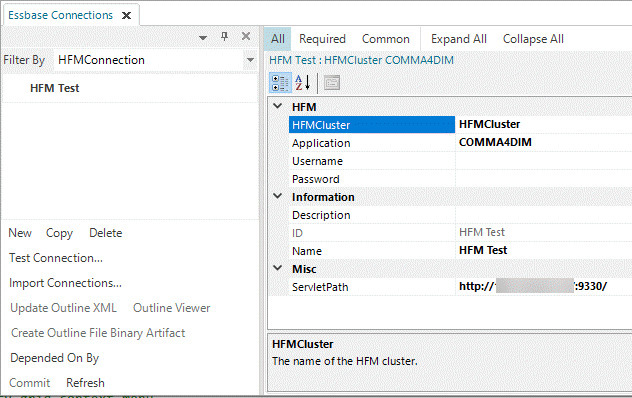The width and height of the screenshot is (632, 398).
Task: Open Outline Viewer
Action: 172,308
